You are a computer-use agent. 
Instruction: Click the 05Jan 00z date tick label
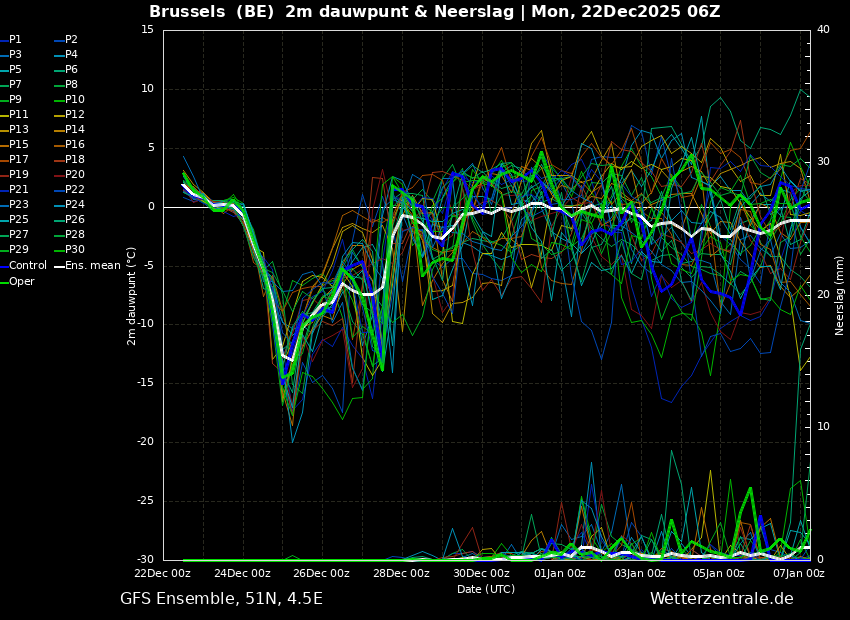pyautogui.click(x=720, y=573)
